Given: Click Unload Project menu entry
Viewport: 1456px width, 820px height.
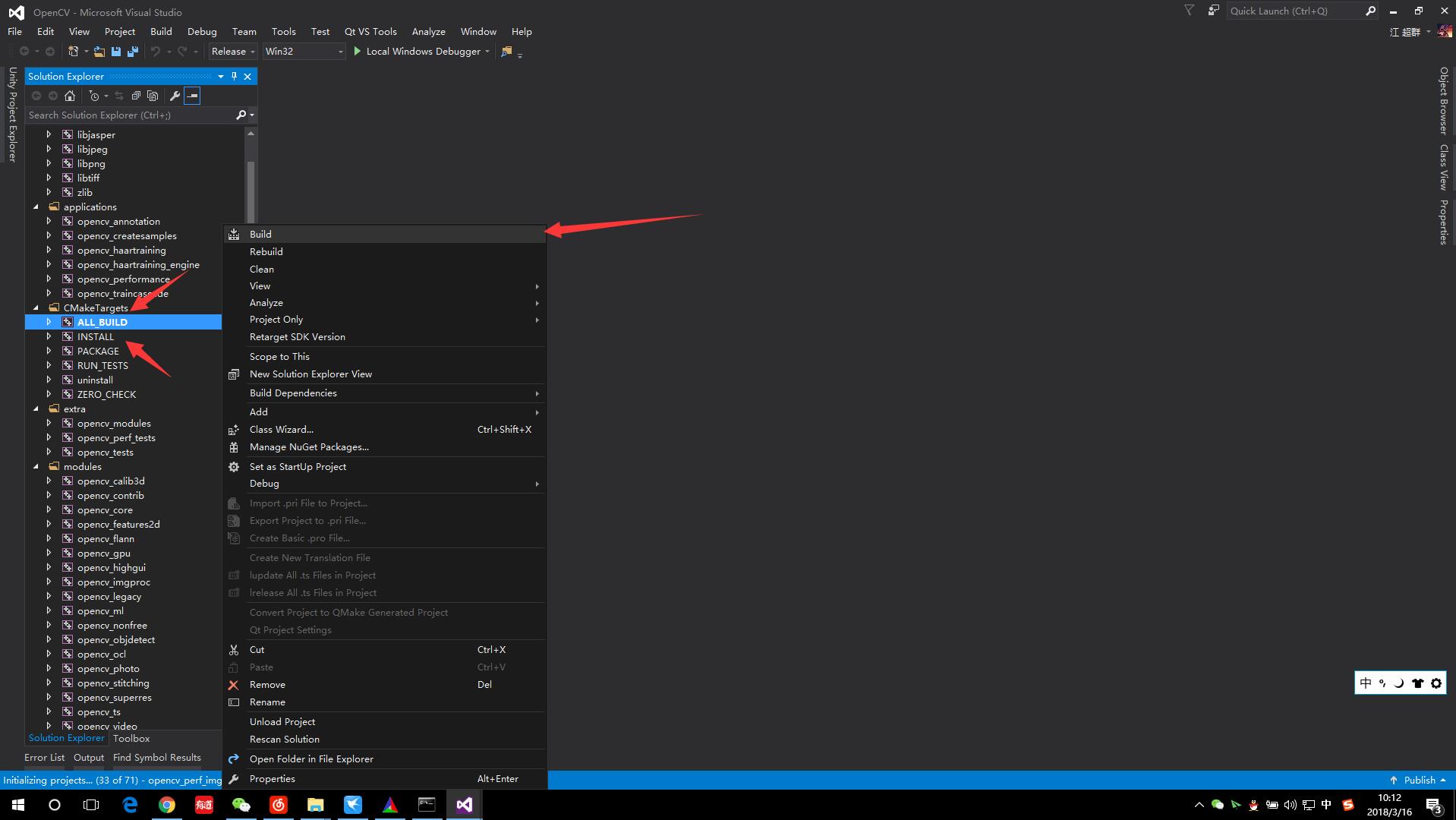Looking at the screenshot, I should [385, 721].
